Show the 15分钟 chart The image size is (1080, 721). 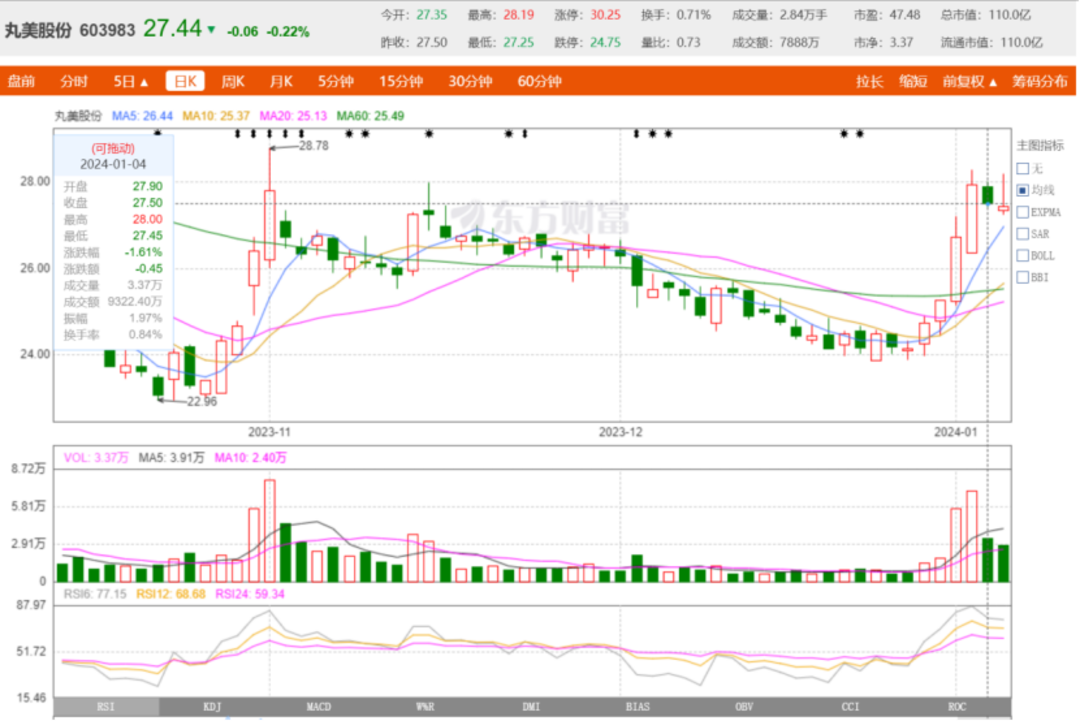point(401,81)
